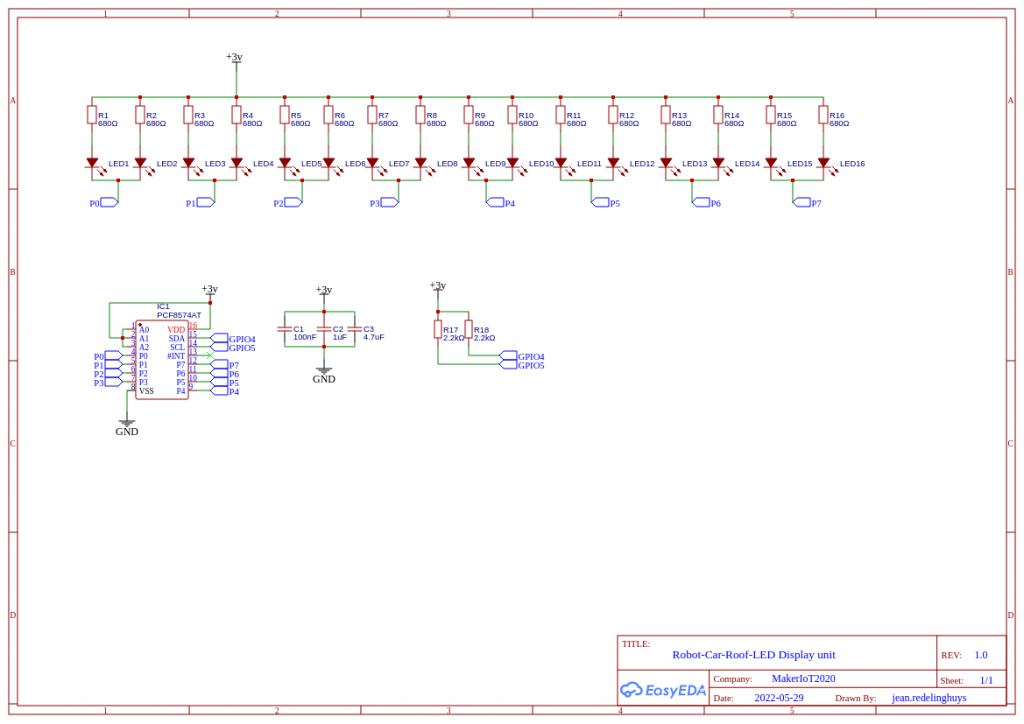Screen dimensions: 1024x724
Task: Select capacitor C2 1uF symbol
Action: tap(324, 329)
